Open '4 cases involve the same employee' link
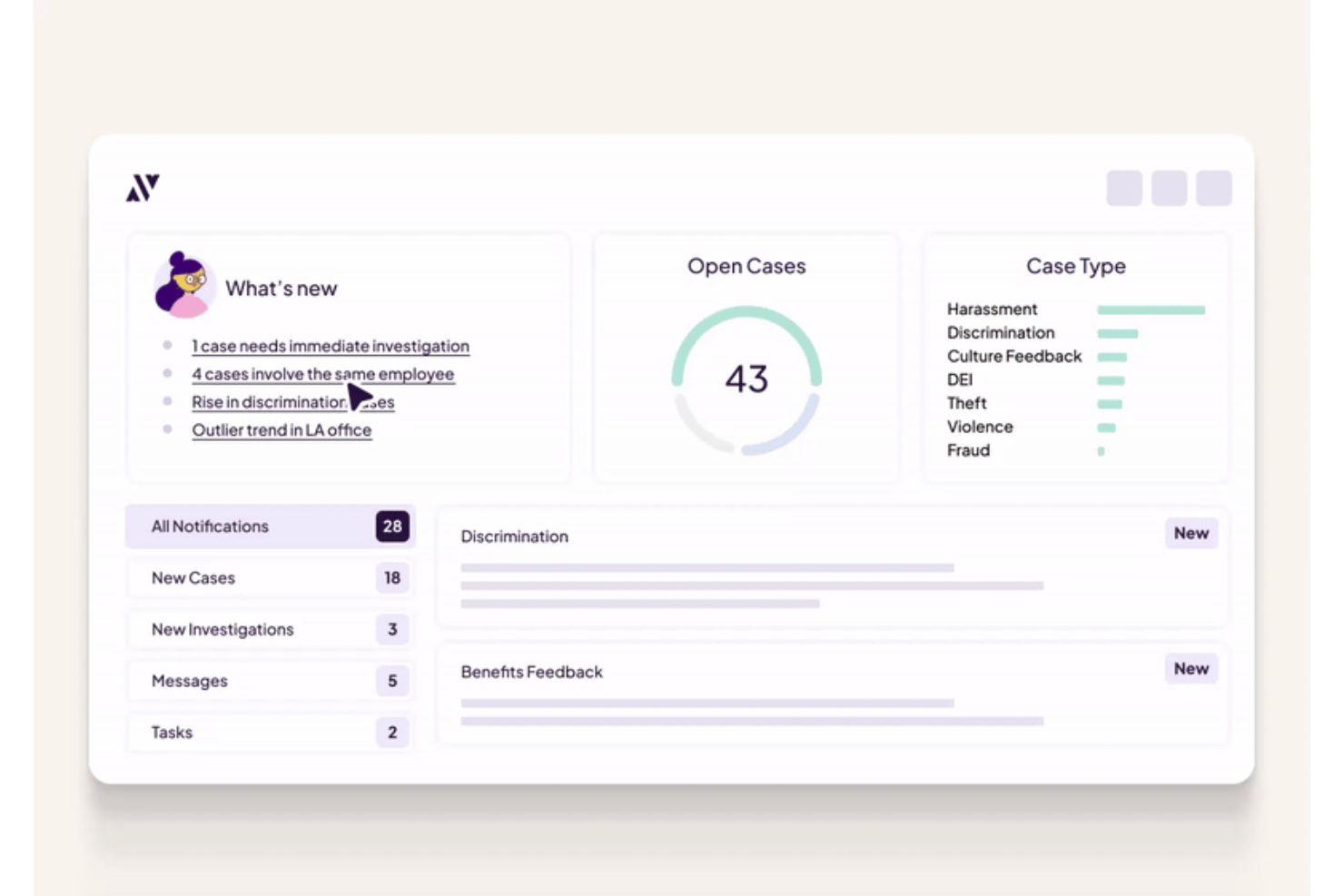Image resolution: width=1344 pixels, height=896 pixels. [x=323, y=374]
